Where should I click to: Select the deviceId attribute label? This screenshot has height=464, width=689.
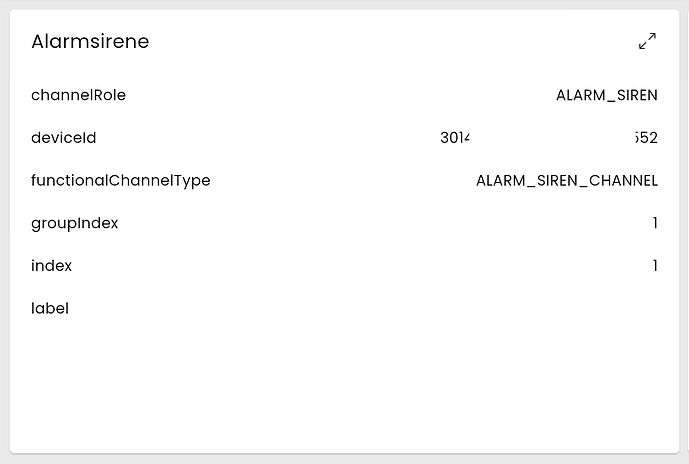coord(63,138)
